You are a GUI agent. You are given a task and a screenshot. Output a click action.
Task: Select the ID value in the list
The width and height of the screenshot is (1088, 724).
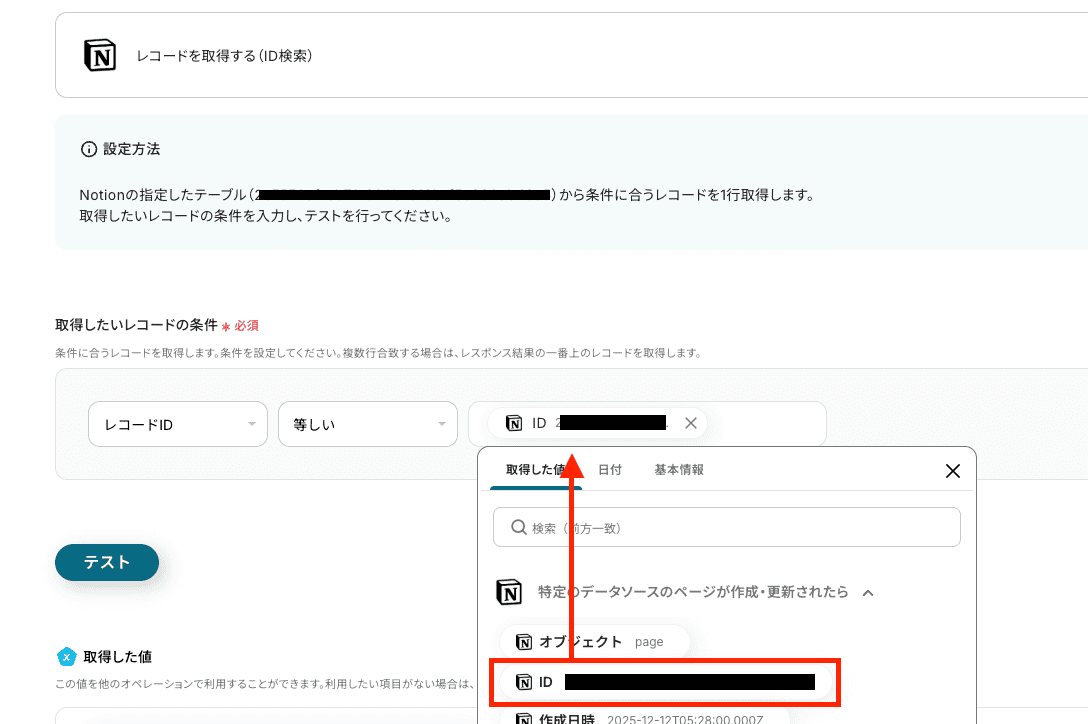click(665, 682)
